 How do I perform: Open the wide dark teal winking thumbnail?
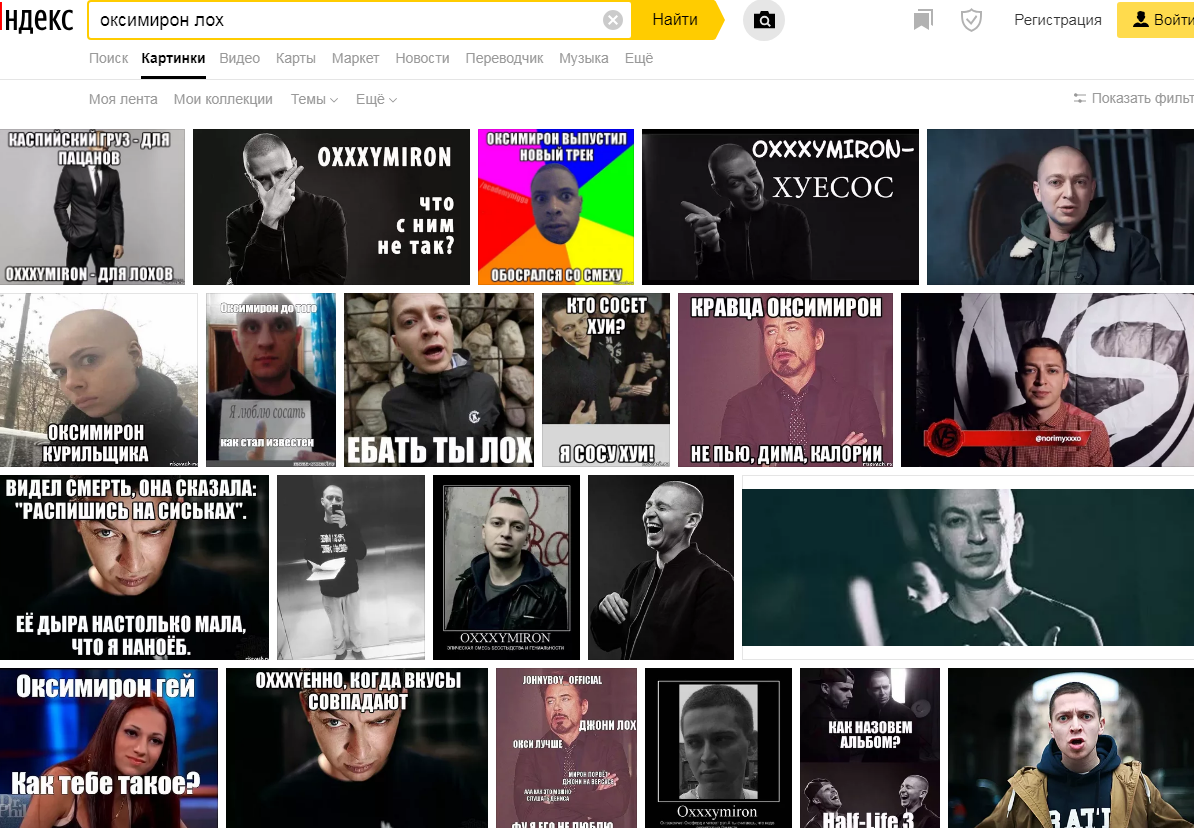[x=968, y=567]
